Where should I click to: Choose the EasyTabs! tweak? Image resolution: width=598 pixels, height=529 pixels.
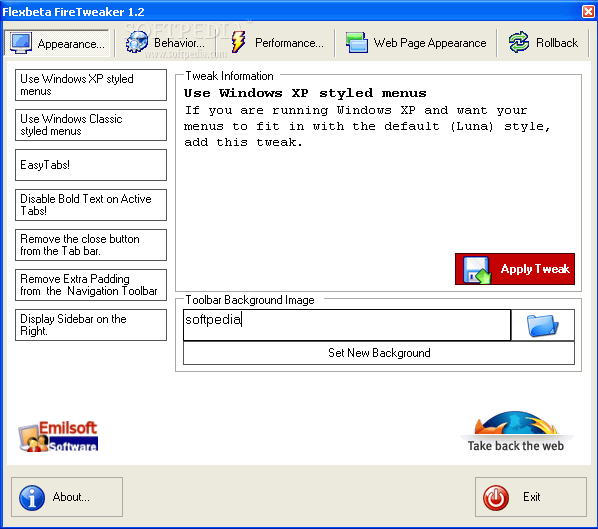pyautogui.click(x=91, y=165)
